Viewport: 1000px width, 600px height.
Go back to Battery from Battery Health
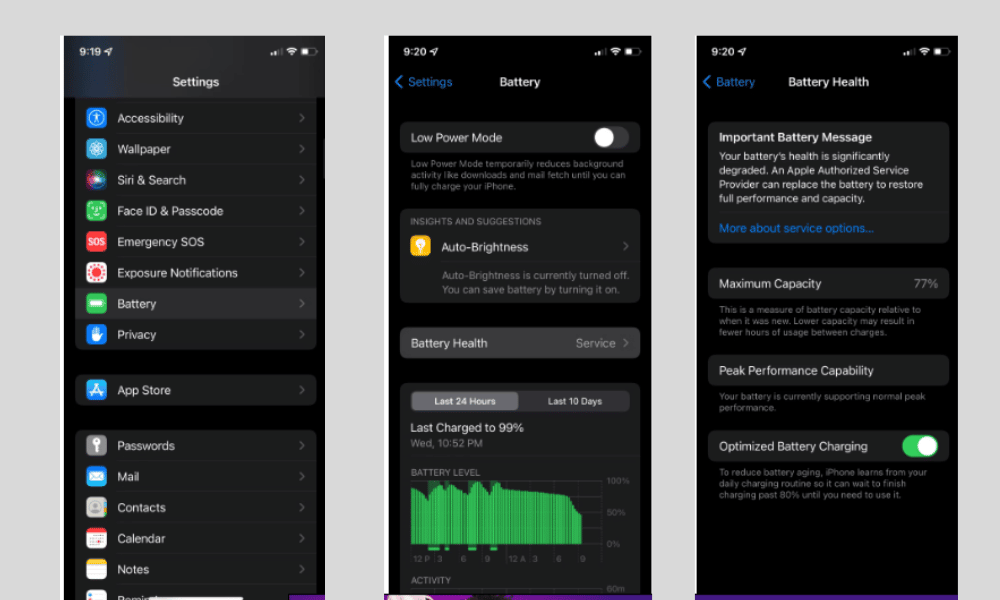point(729,82)
